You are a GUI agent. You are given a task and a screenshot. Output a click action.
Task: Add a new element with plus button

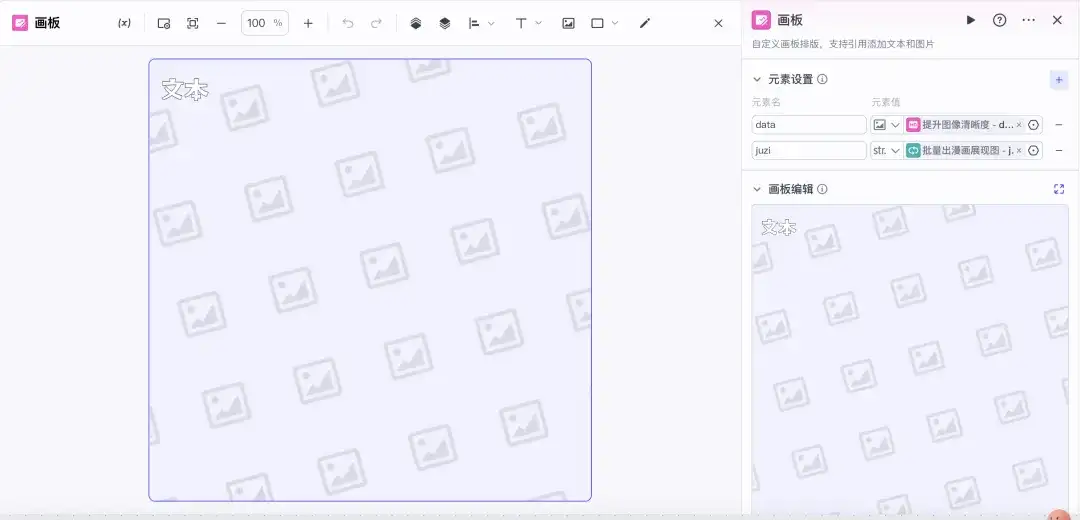click(1059, 80)
